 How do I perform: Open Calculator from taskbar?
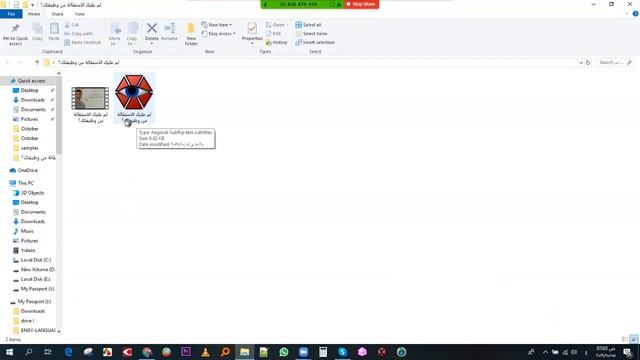click(323, 352)
